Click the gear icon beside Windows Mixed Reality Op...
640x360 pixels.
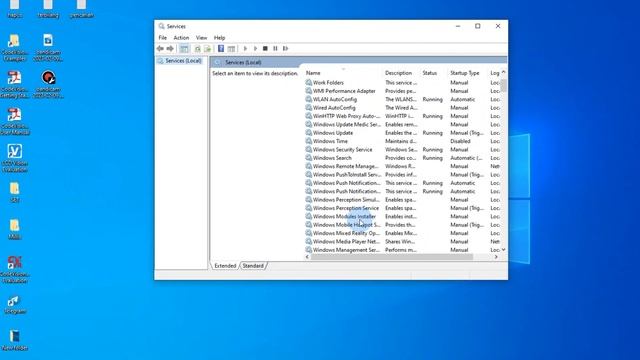point(309,233)
